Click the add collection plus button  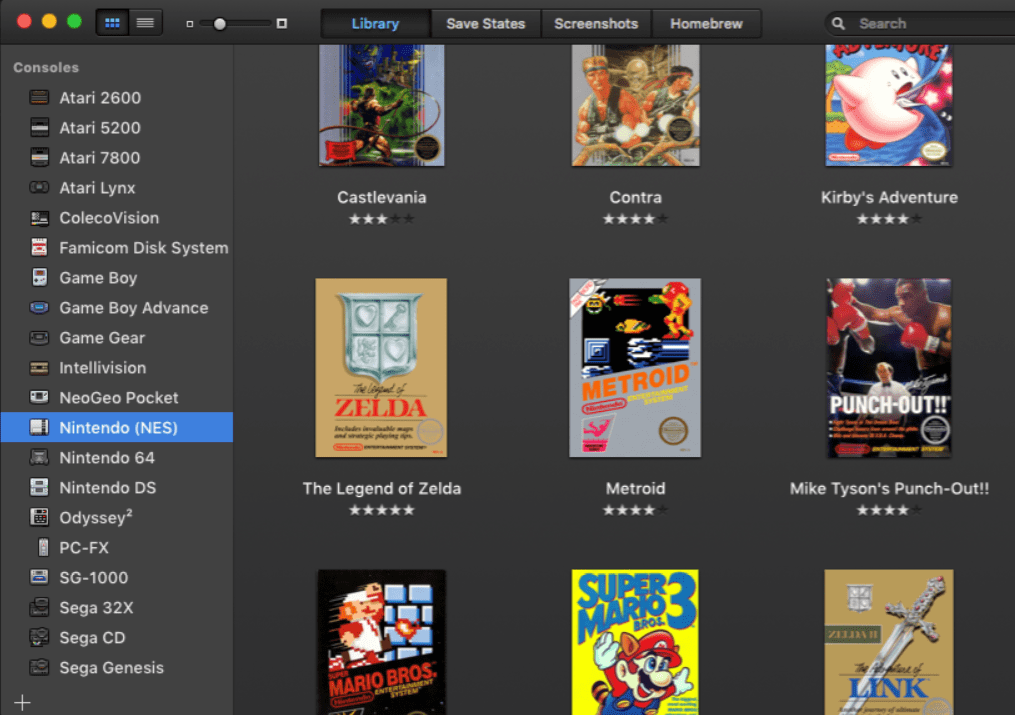(23, 703)
